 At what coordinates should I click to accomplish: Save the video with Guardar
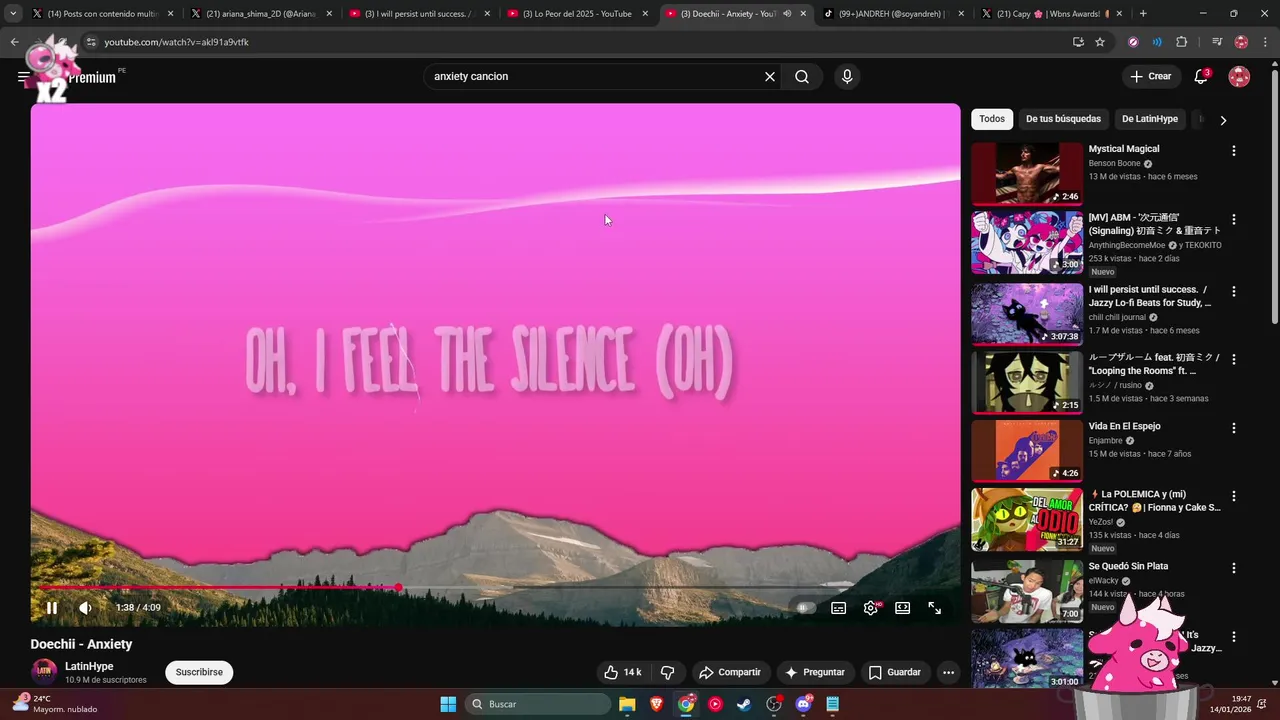[894, 672]
